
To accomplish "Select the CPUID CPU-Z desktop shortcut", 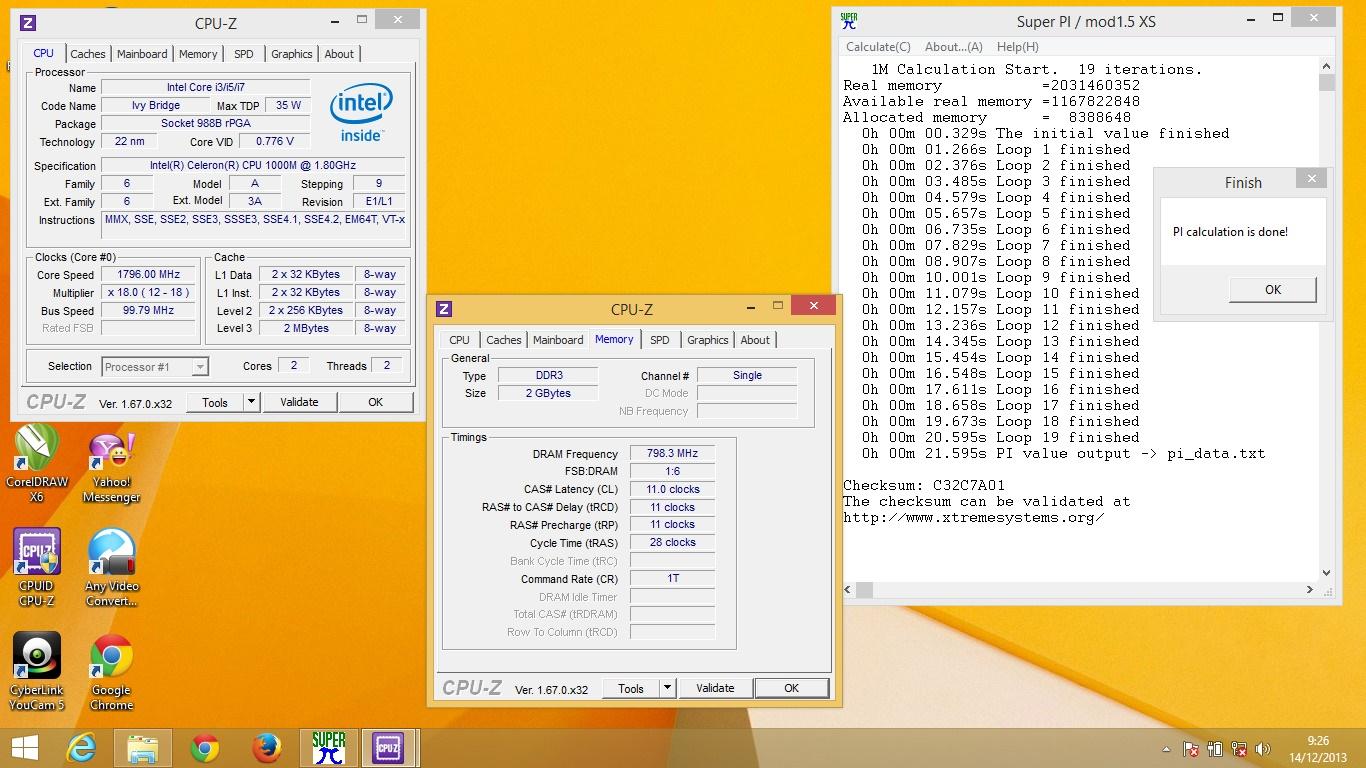I will click(37, 568).
